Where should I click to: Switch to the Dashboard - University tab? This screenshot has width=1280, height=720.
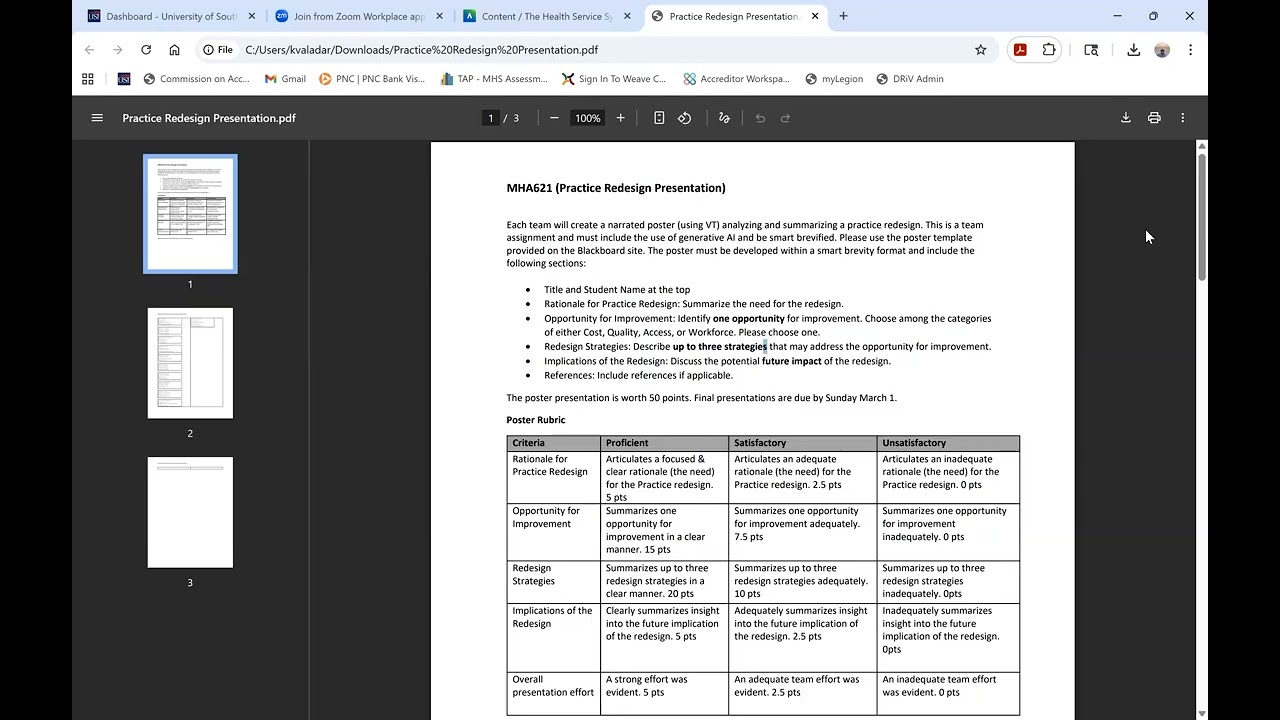point(172,16)
